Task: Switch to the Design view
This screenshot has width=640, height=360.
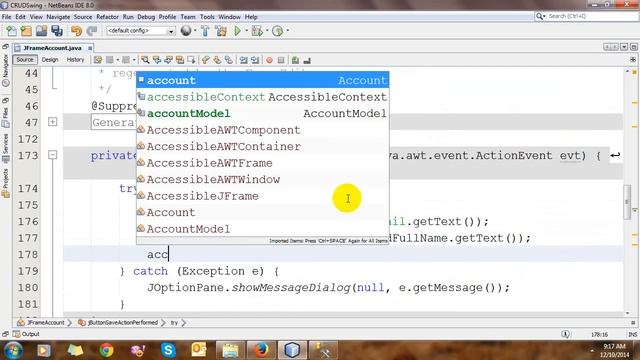Action: [x=50, y=60]
